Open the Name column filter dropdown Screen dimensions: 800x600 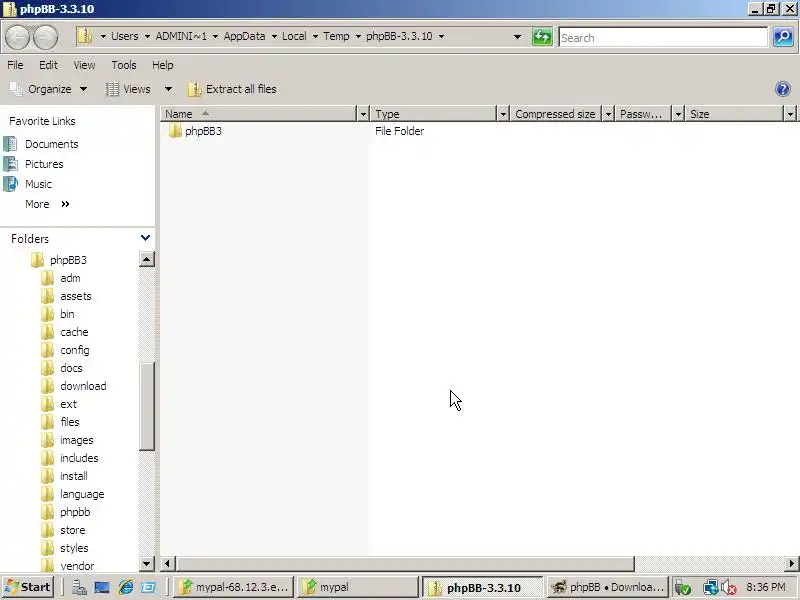(363, 114)
